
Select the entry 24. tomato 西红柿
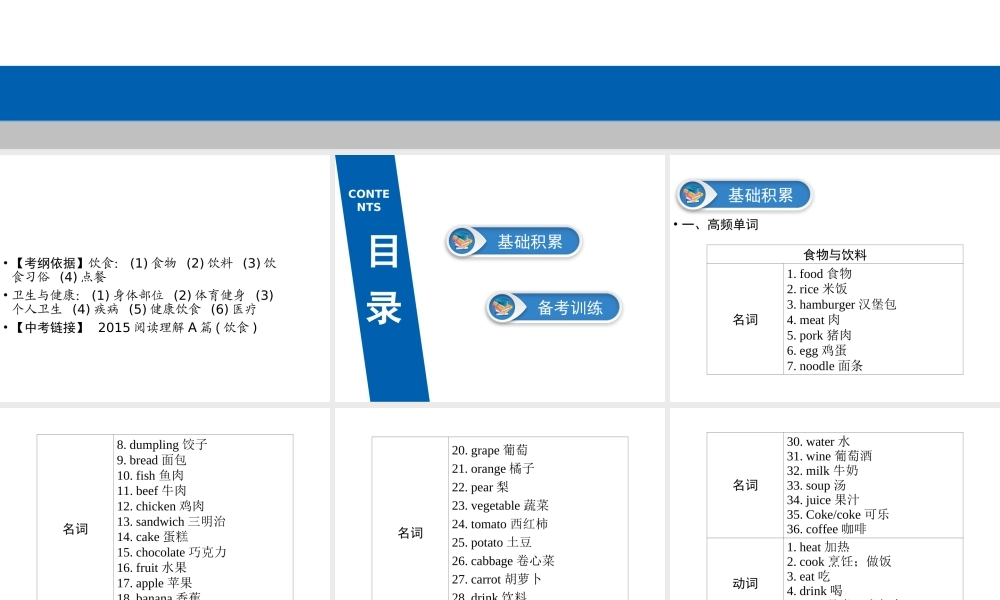[500, 524]
